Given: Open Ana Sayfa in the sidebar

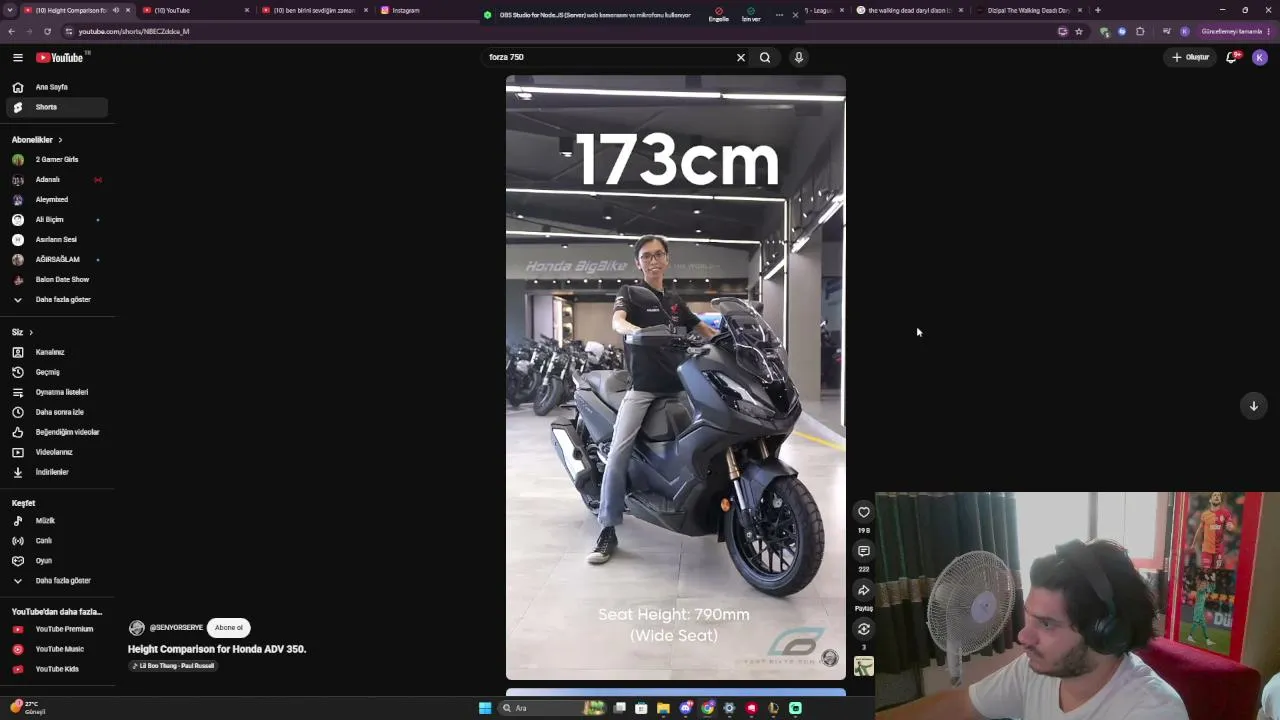Looking at the screenshot, I should [57, 87].
